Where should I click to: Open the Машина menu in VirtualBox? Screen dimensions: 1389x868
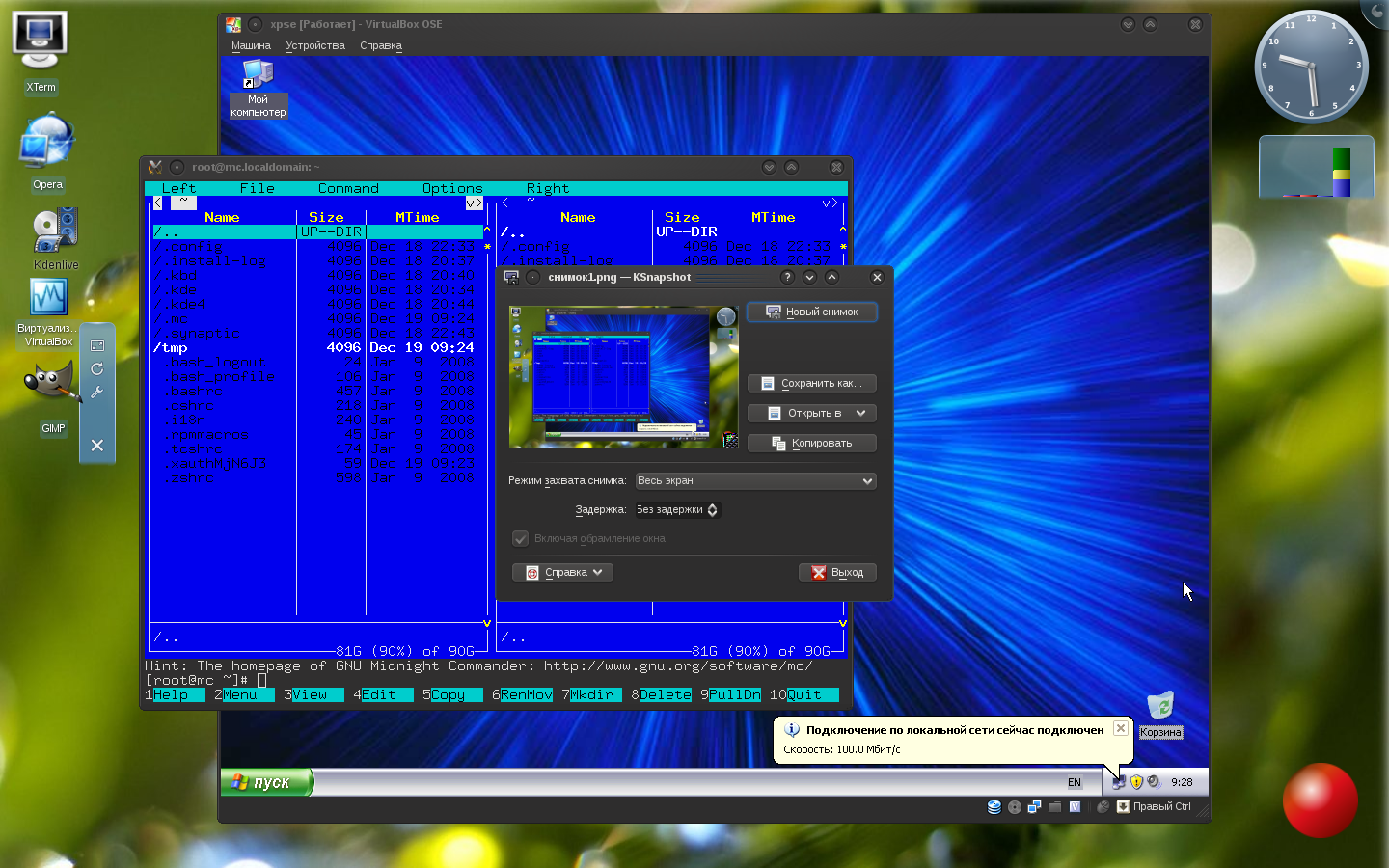coord(251,45)
